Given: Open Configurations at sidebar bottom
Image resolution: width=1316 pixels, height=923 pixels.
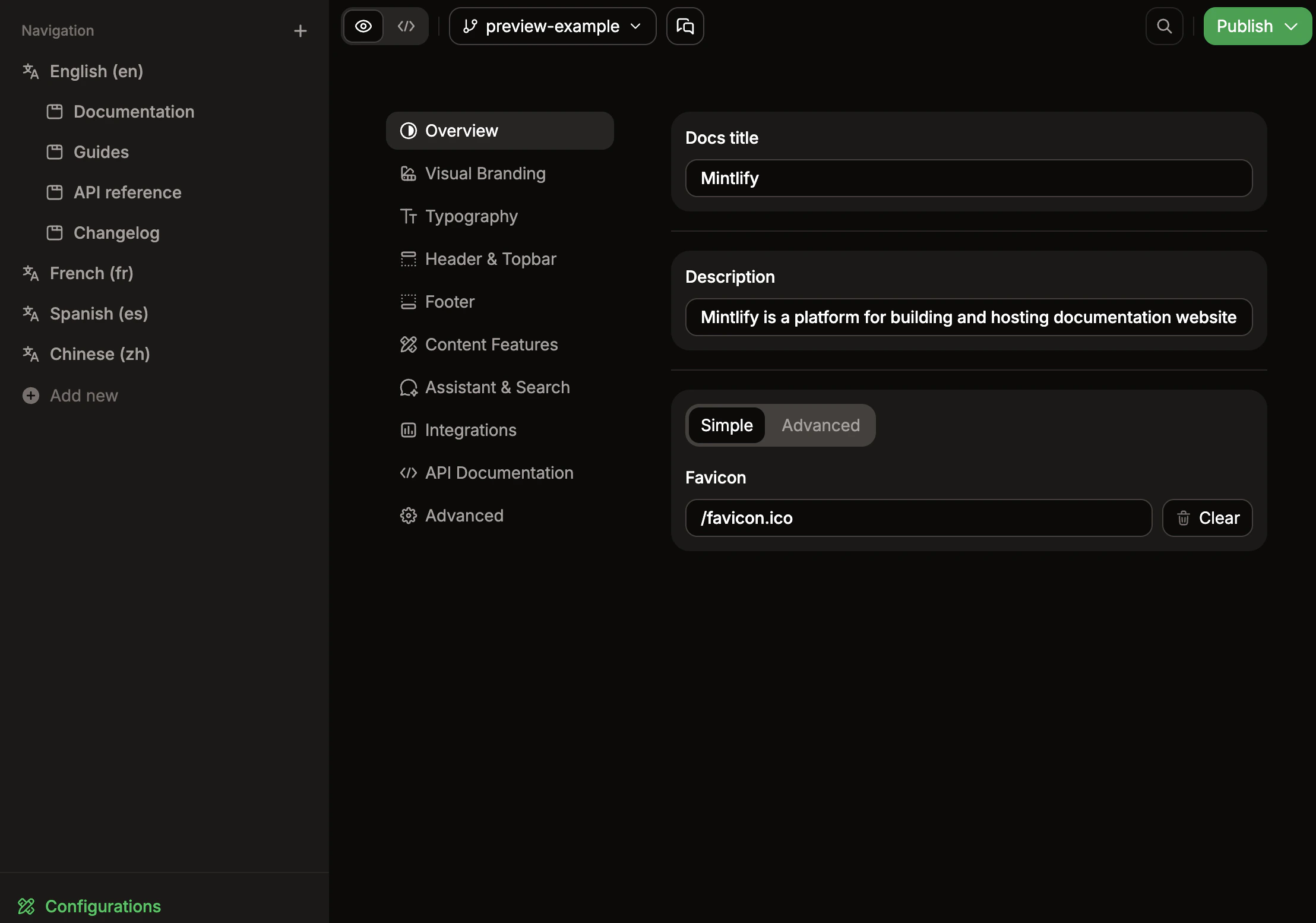Looking at the screenshot, I should (x=90, y=906).
